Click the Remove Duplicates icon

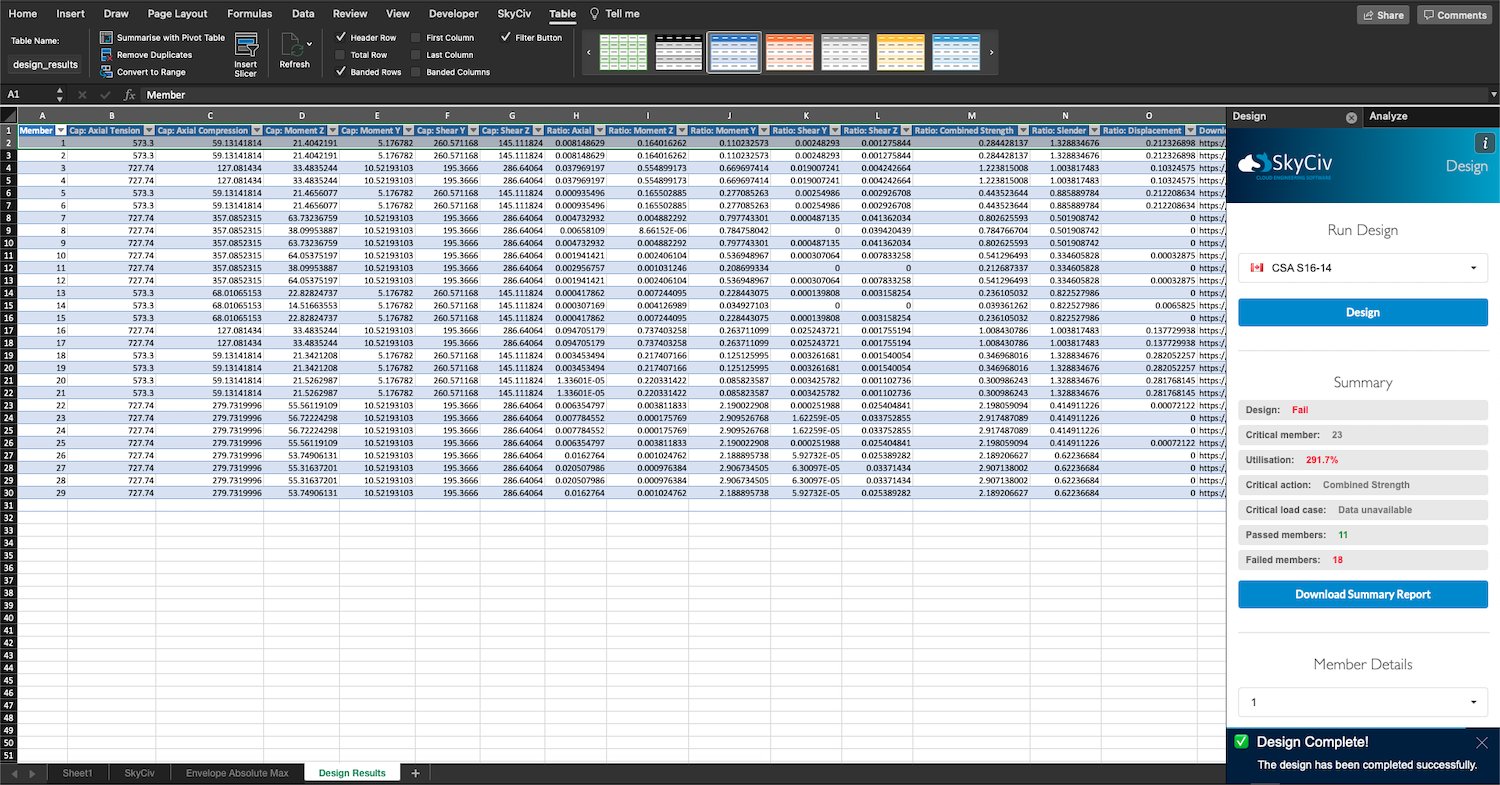coord(107,55)
